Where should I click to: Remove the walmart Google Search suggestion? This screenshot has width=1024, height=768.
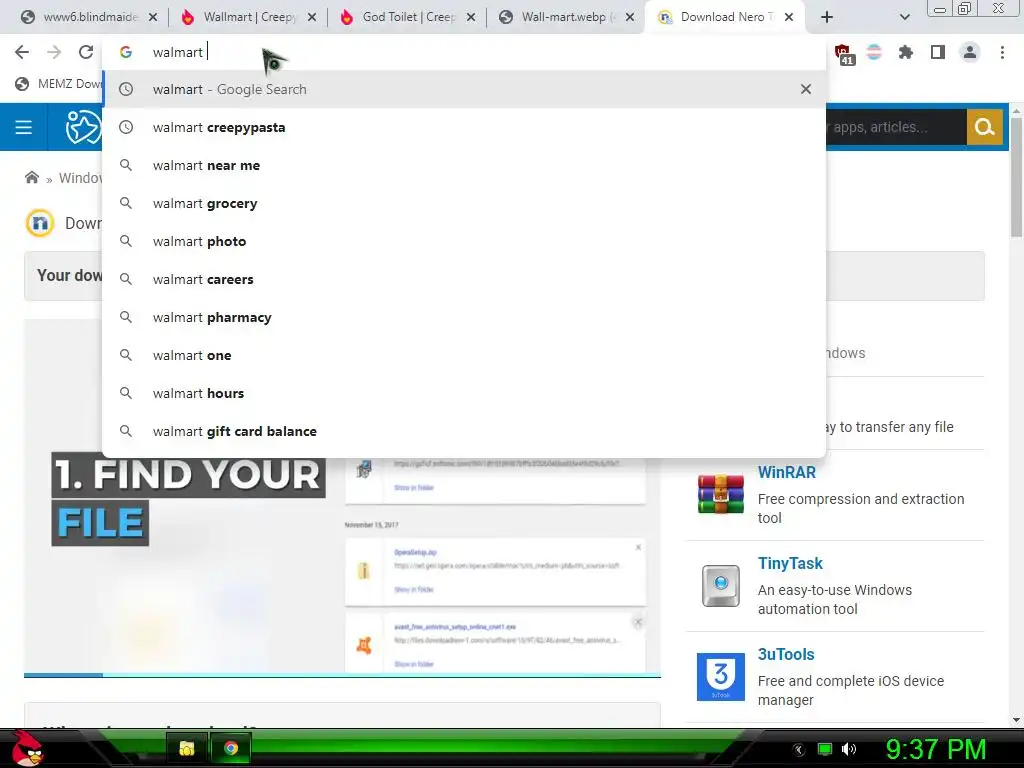806,89
